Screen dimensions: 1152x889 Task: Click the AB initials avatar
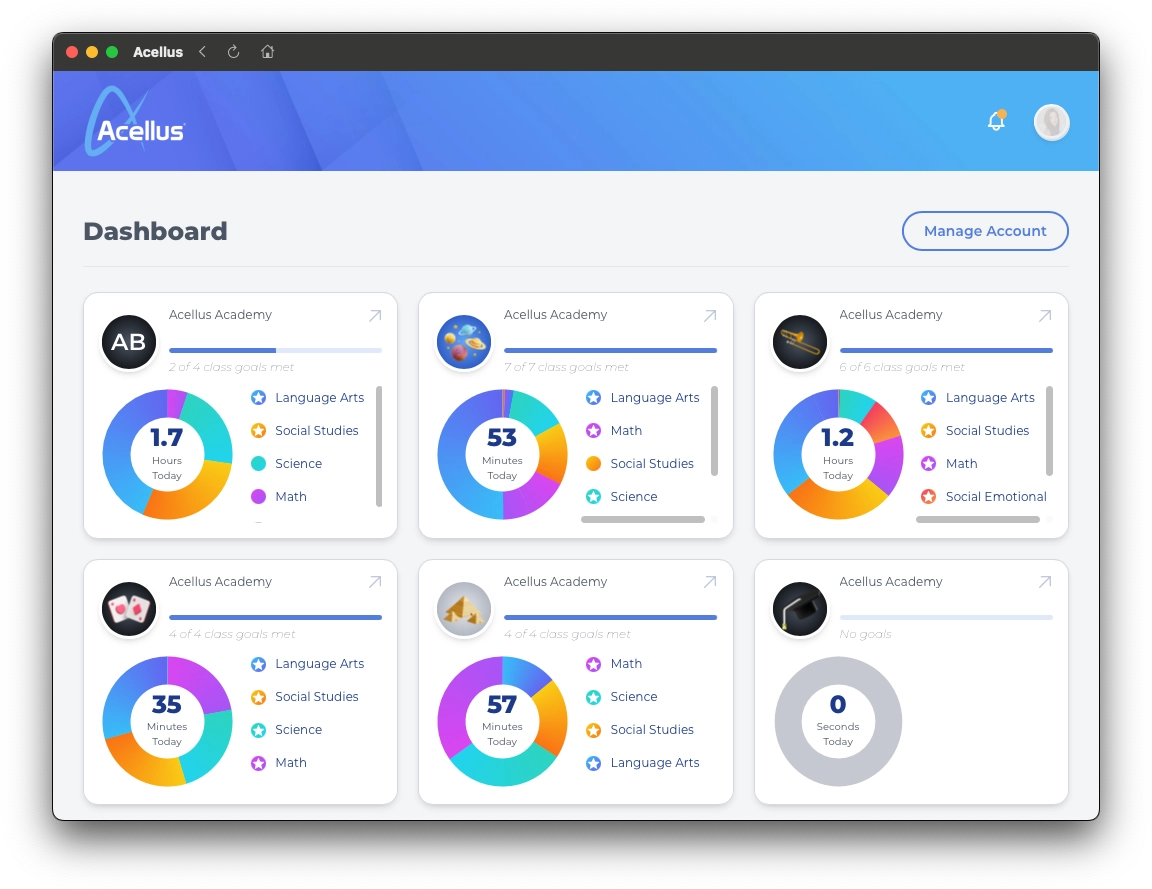point(129,342)
